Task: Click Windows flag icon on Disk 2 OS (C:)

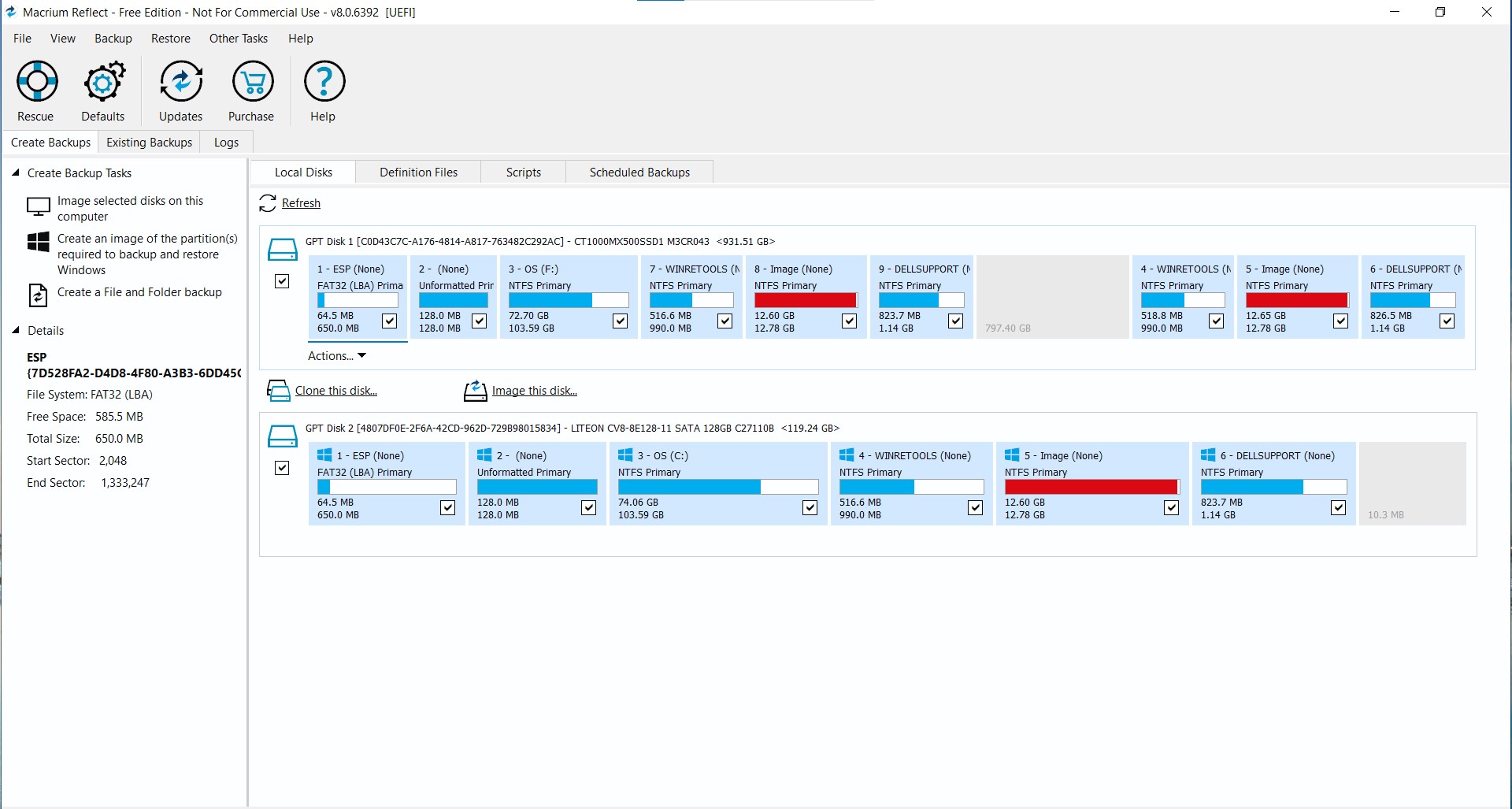Action: 625,455
